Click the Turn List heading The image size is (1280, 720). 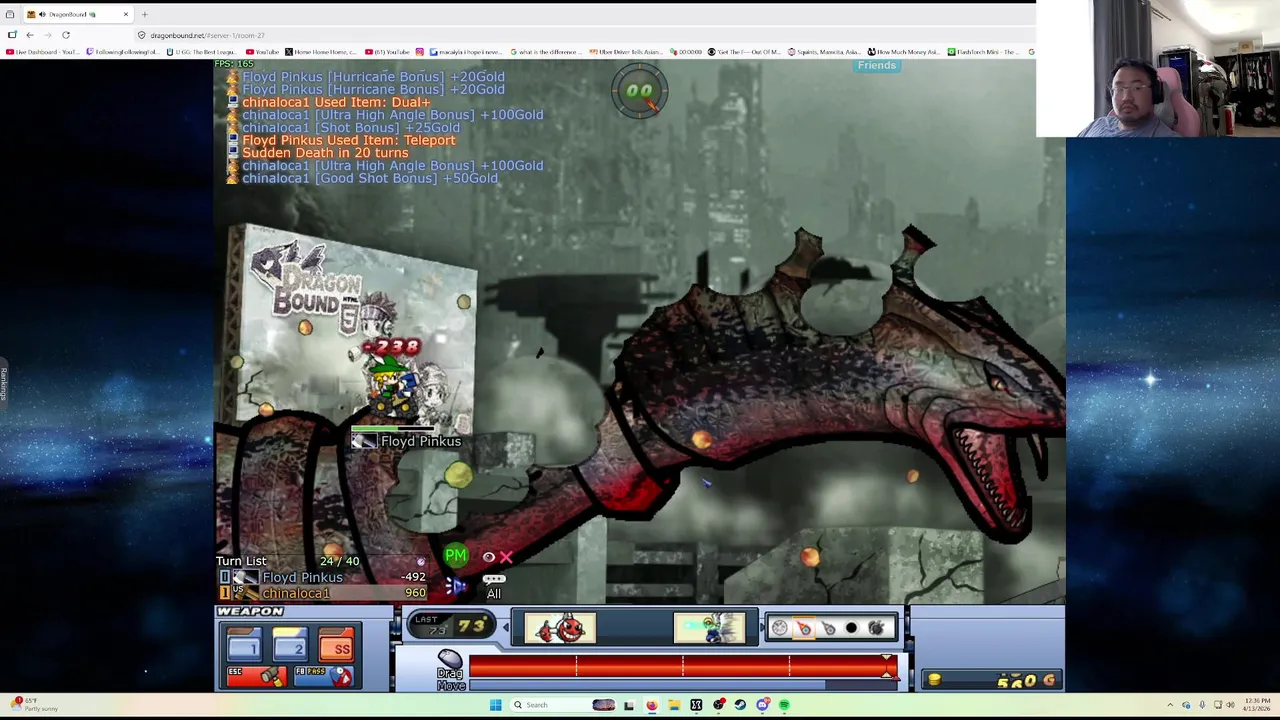coord(241,561)
